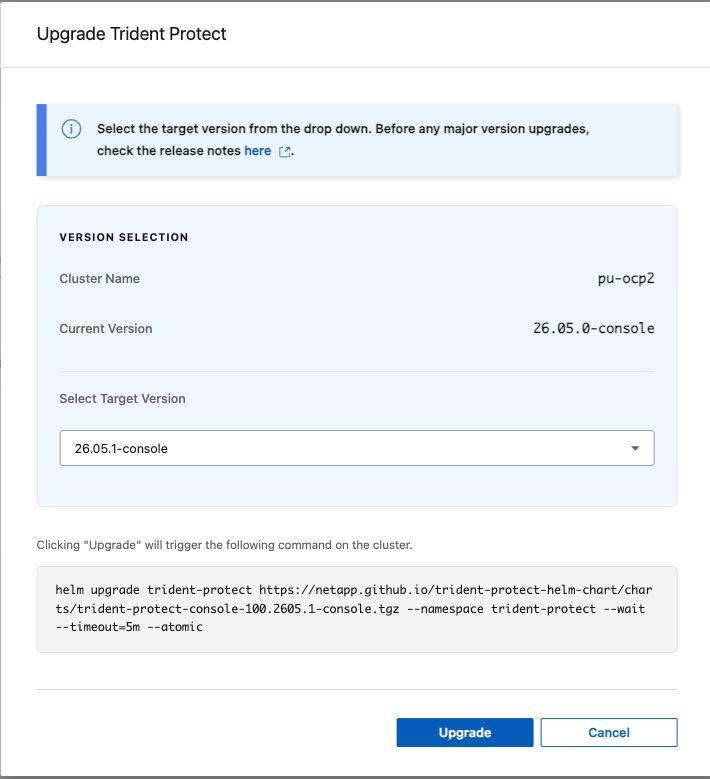
Task: Click the 'Upgrade Trident Protect' dialog title
Action: point(132,34)
